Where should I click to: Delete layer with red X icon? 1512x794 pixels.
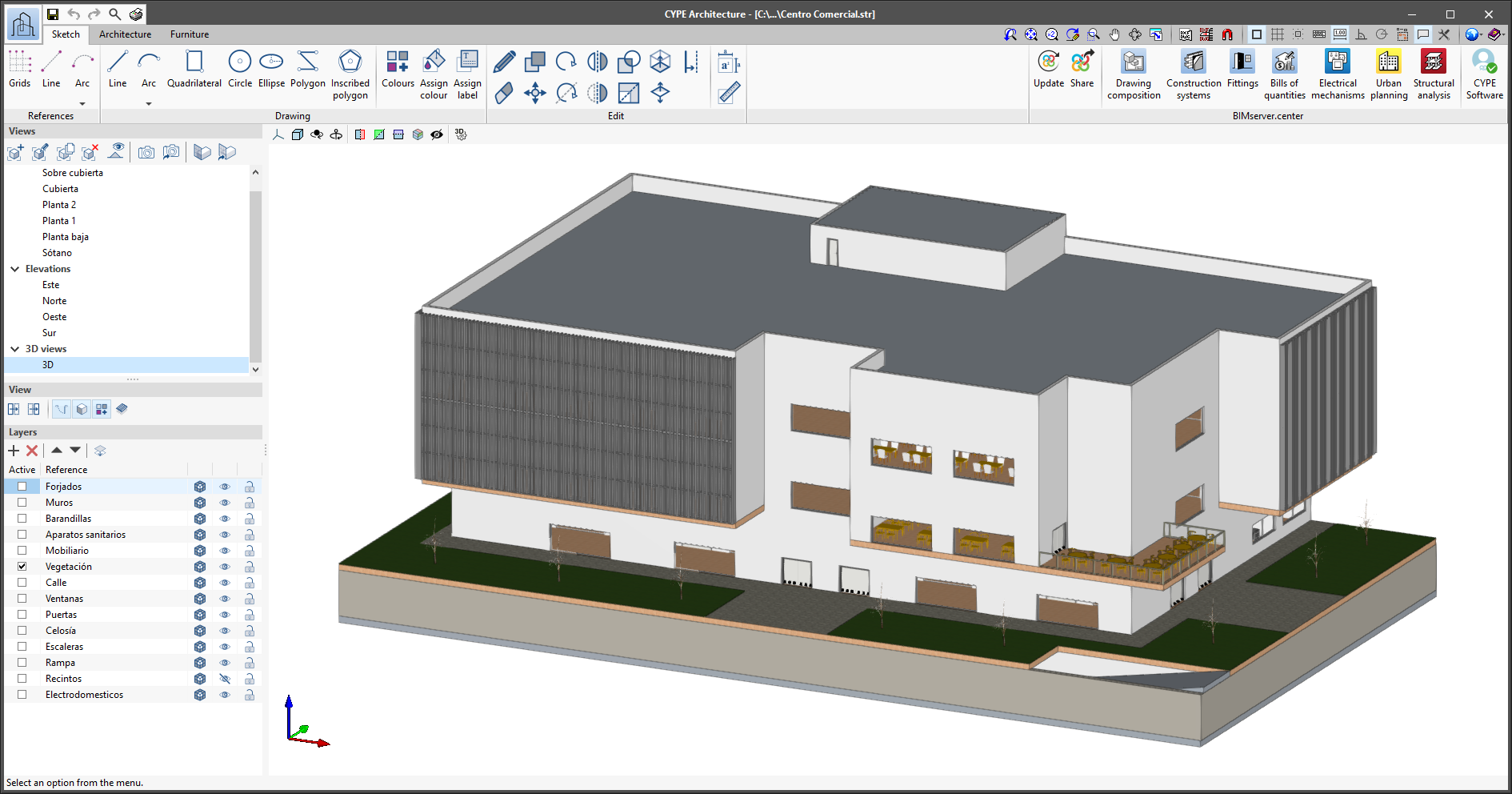click(32, 451)
